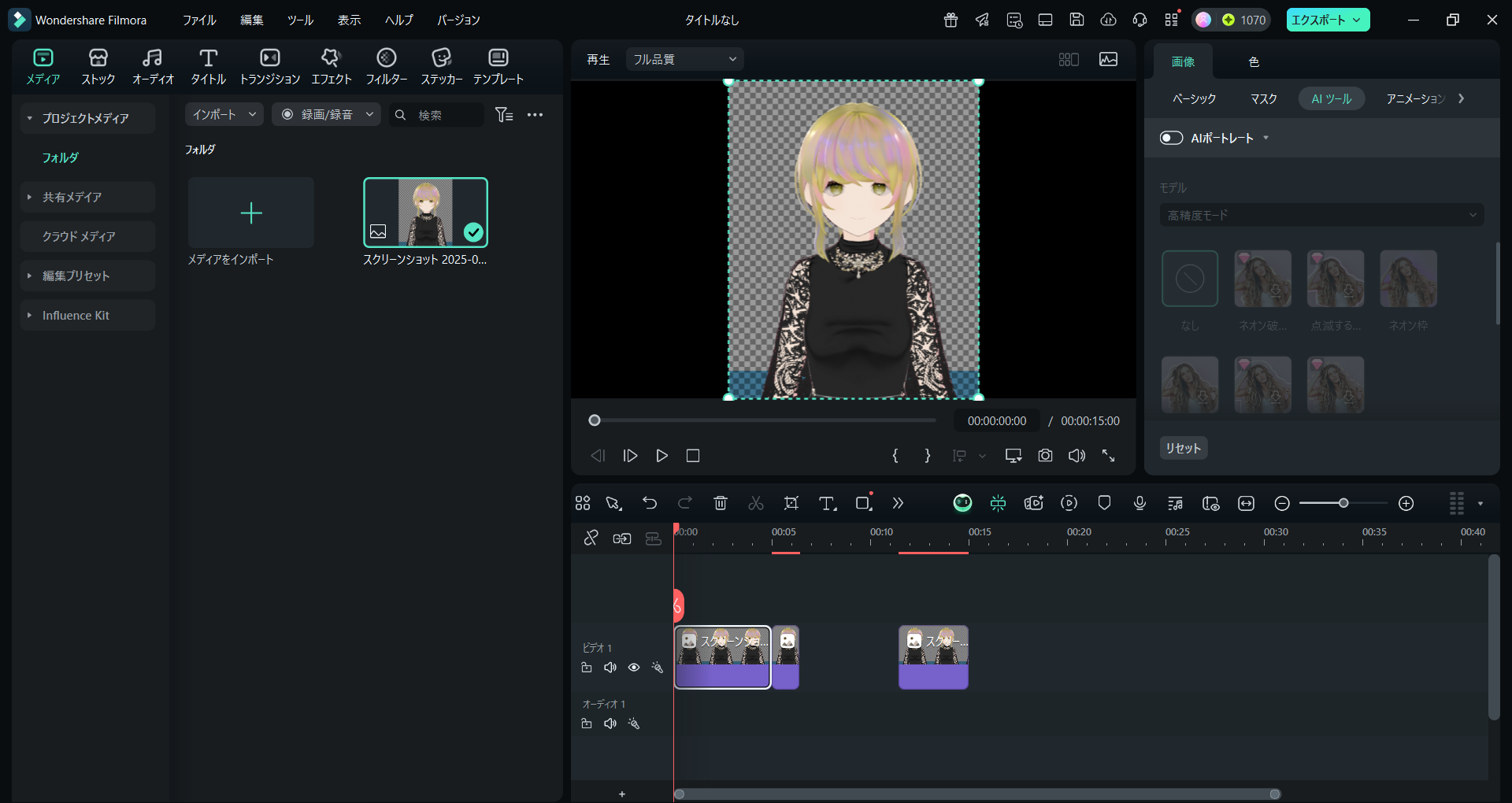
Task: Open the Templates (テンプレート) tab
Action: pyautogui.click(x=498, y=67)
